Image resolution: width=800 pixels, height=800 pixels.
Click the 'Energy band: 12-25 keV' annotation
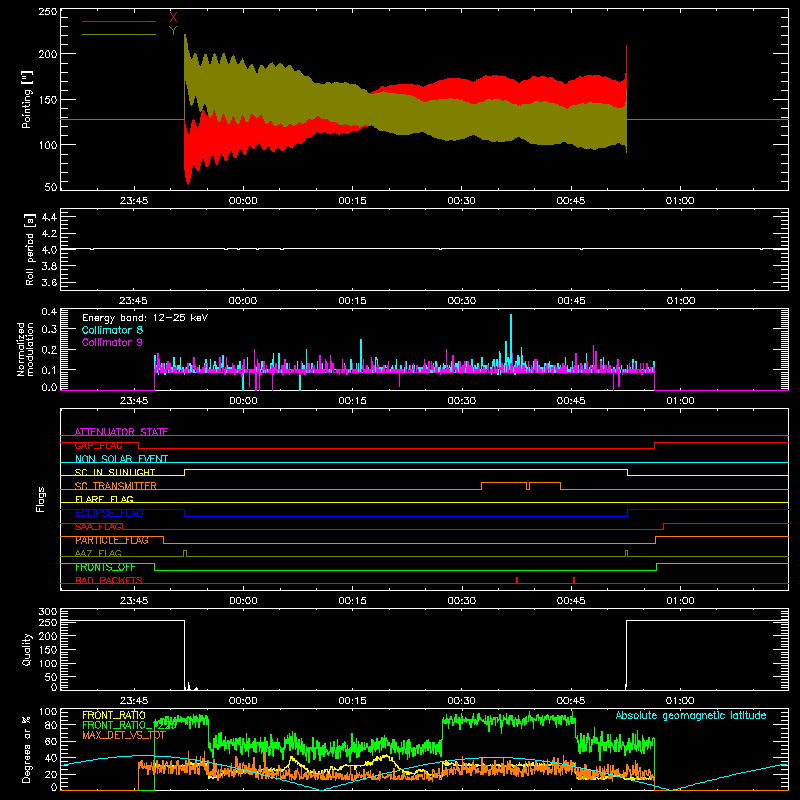pos(145,318)
